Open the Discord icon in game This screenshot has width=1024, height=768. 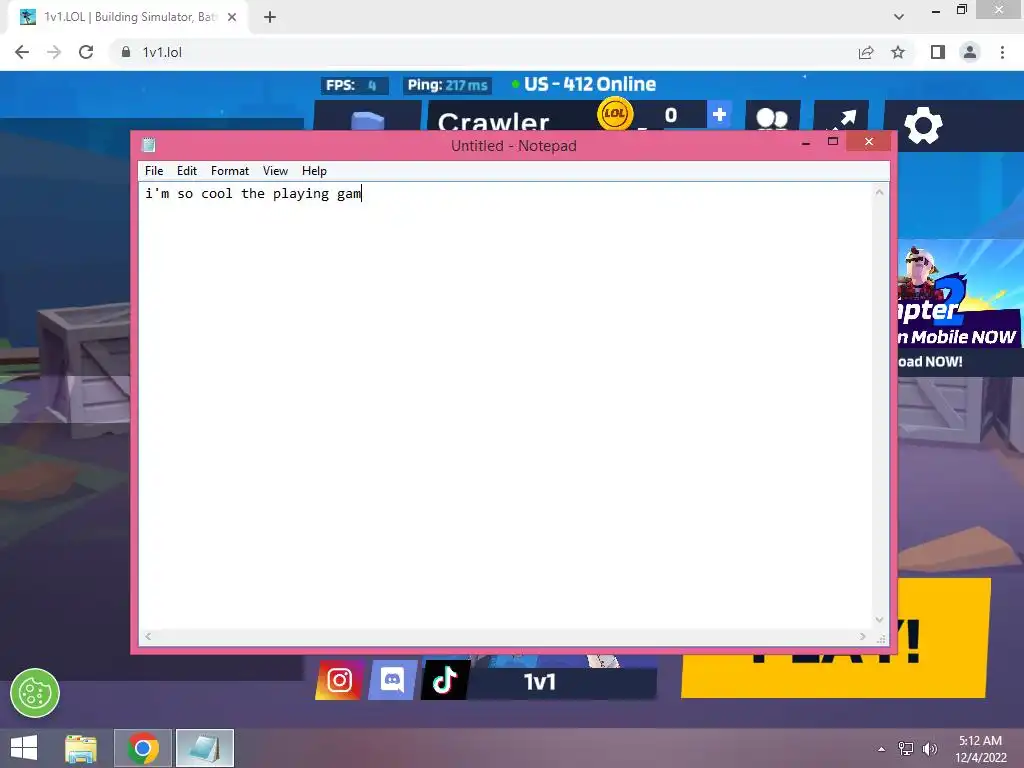(392, 680)
